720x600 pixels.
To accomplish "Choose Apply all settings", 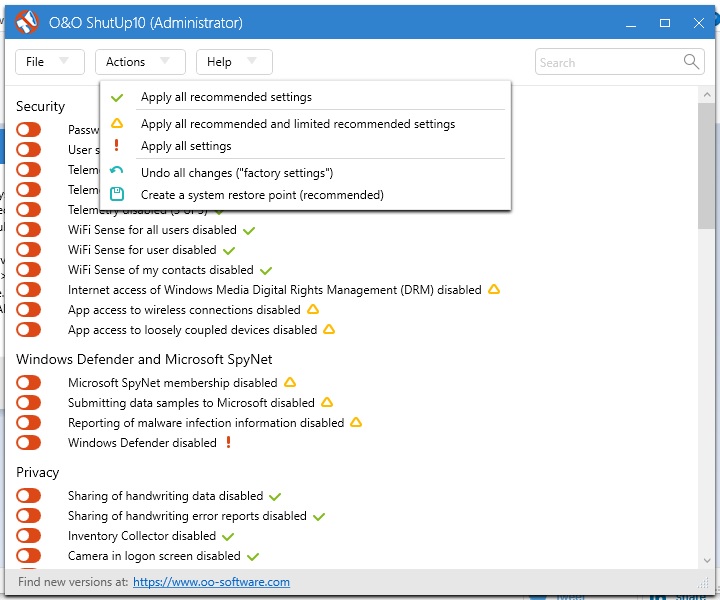I will pyautogui.click(x=305, y=146).
